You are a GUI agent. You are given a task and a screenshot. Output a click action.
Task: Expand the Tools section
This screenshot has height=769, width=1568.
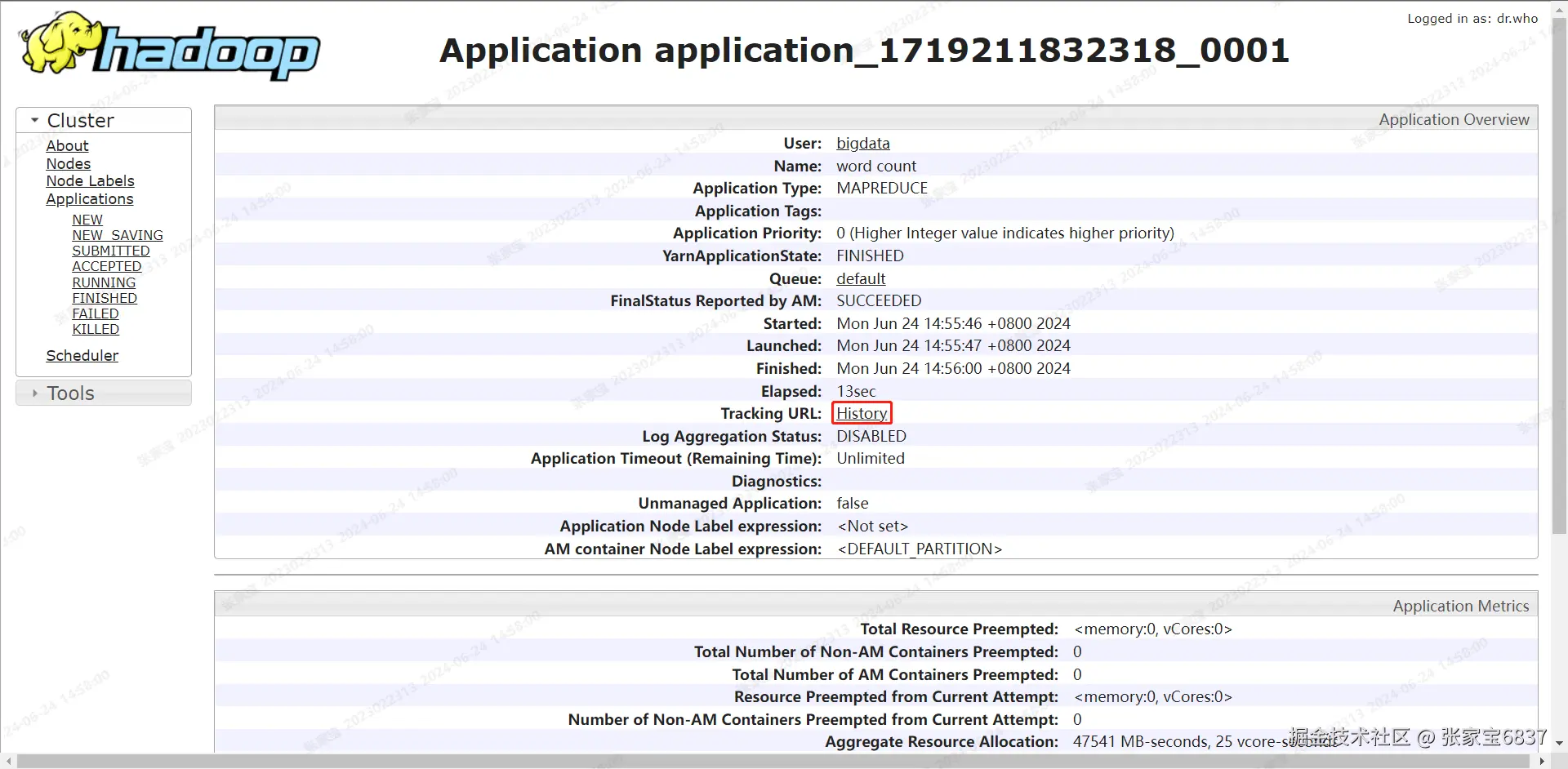(x=104, y=393)
